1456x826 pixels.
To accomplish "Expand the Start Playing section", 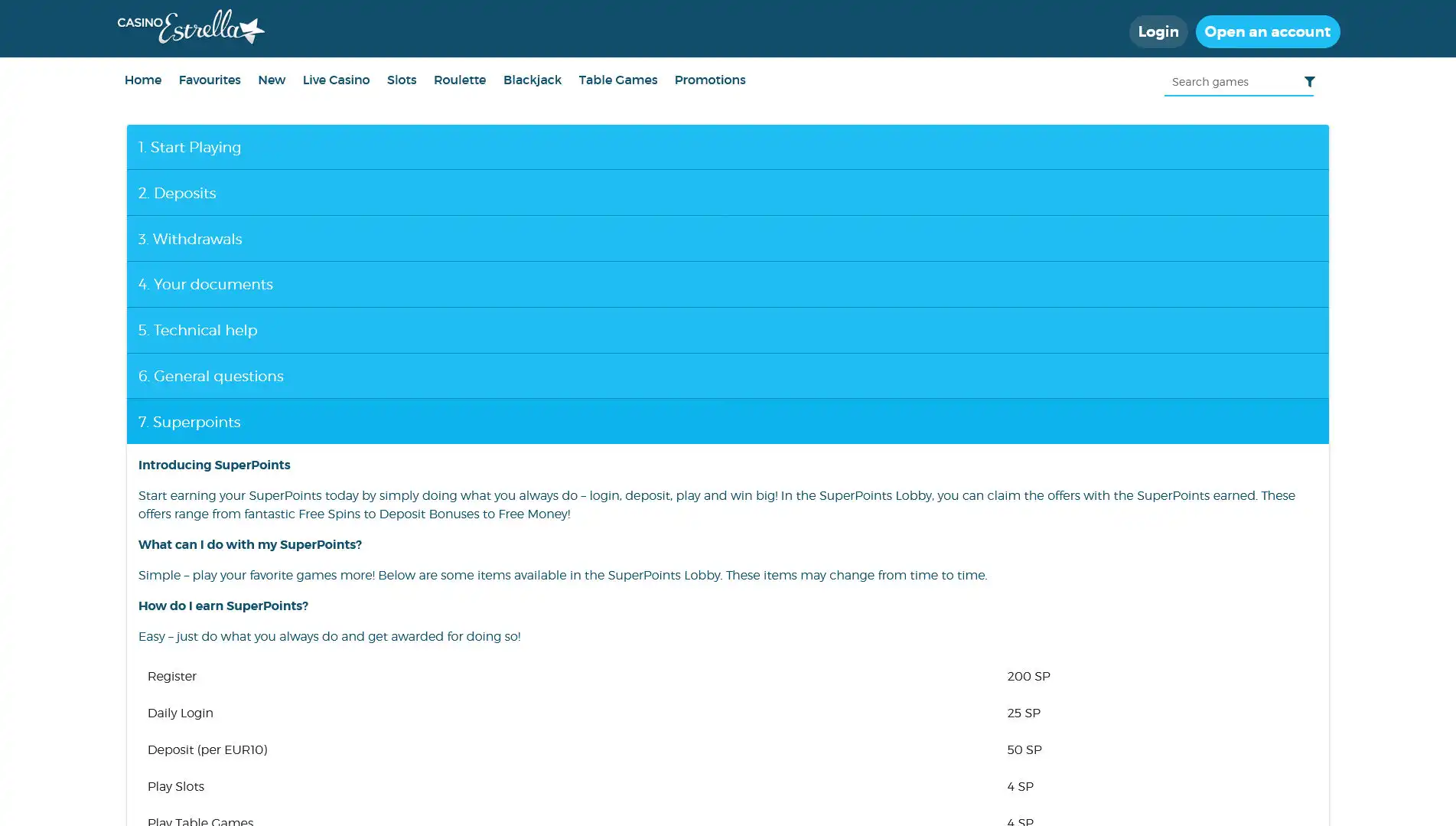I will pos(727,147).
